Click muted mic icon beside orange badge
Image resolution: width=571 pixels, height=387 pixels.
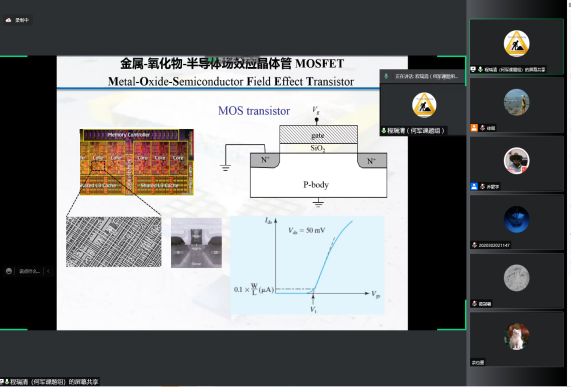click(482, 128)
